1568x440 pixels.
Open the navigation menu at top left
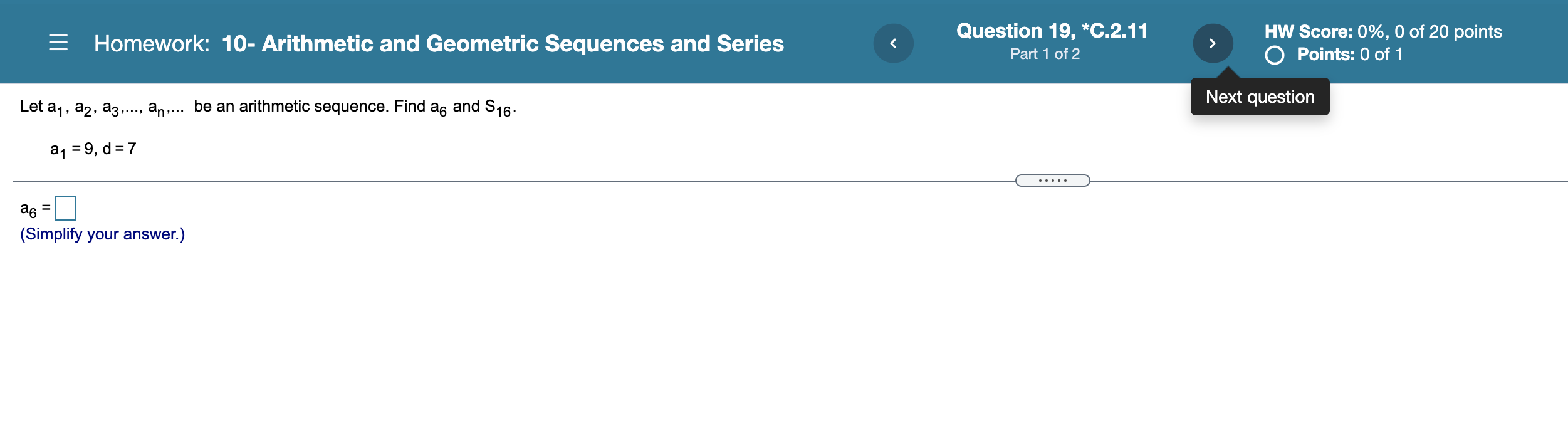point(57,43)
